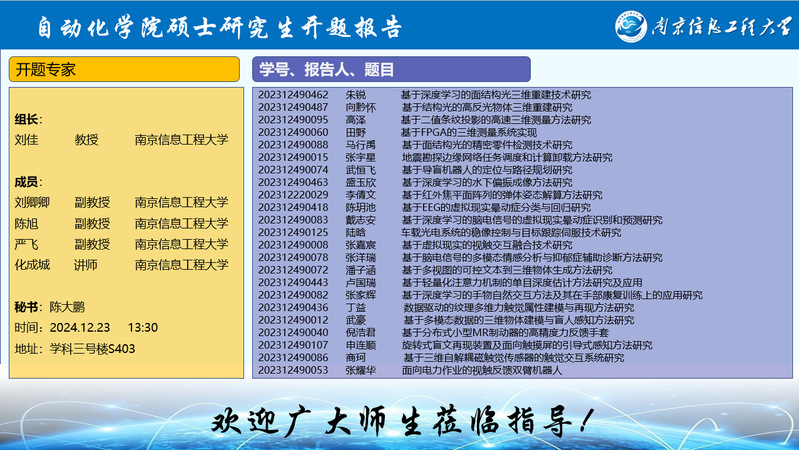The image size is (799, 450).
Task: Click the time 2024.12.23 13:30
Action: (100, 327)
